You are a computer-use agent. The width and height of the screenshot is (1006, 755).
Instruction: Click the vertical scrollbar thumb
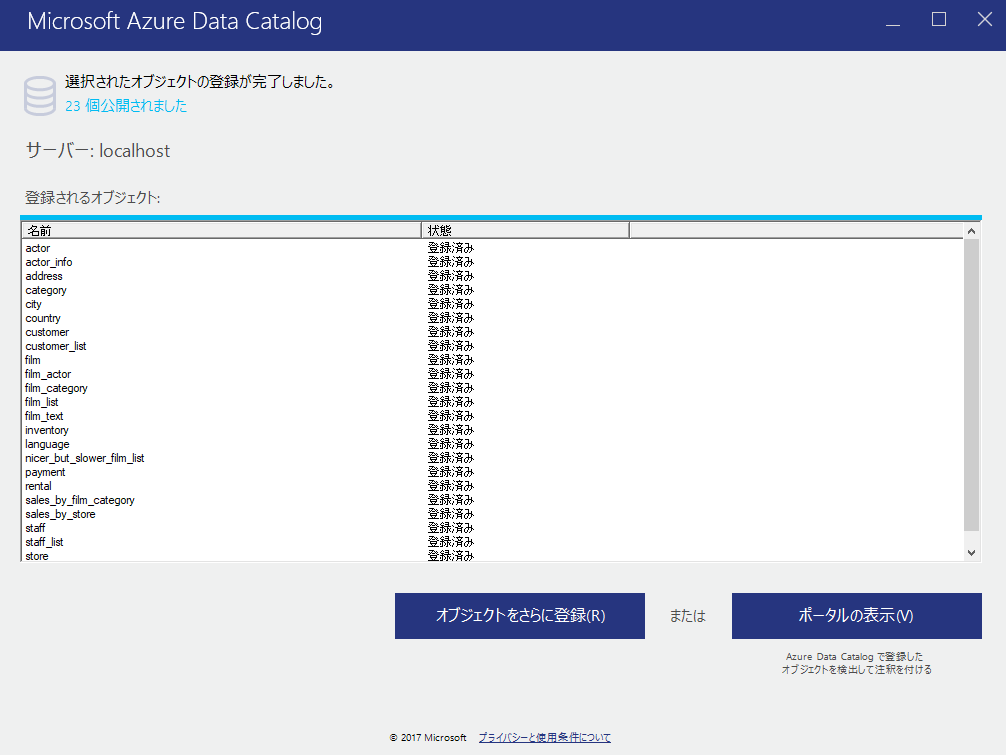[x=971, y=385]
